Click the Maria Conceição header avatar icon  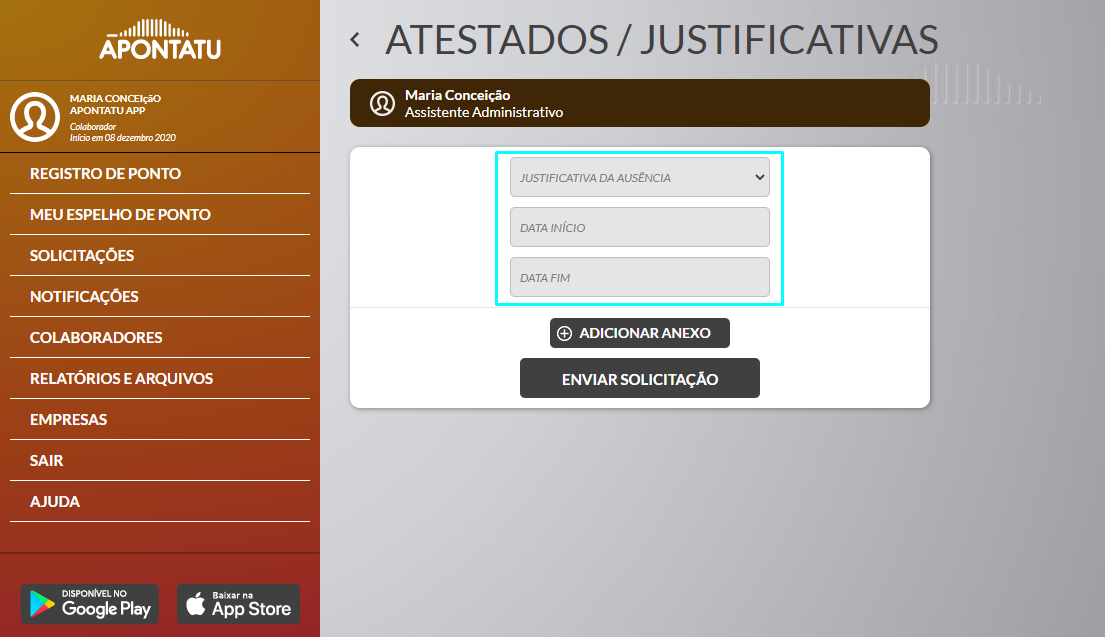382,104
